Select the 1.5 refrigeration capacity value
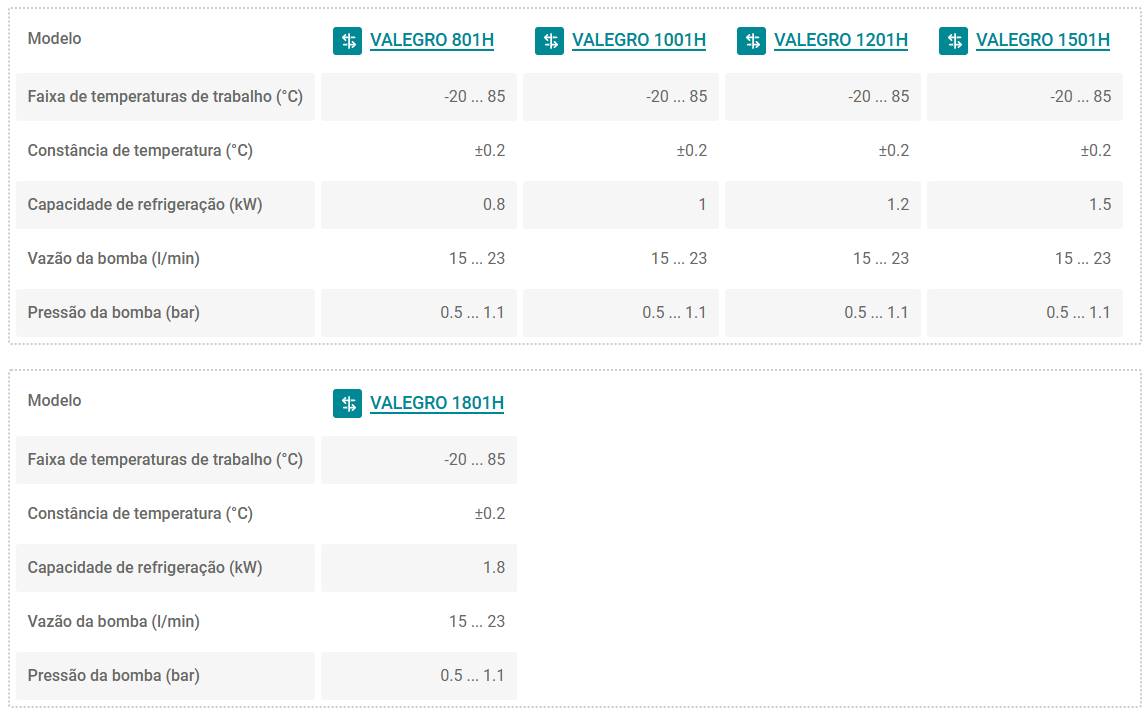Image resolution: width=1146 pixels, height=718 pixels. pos(1100,205)
